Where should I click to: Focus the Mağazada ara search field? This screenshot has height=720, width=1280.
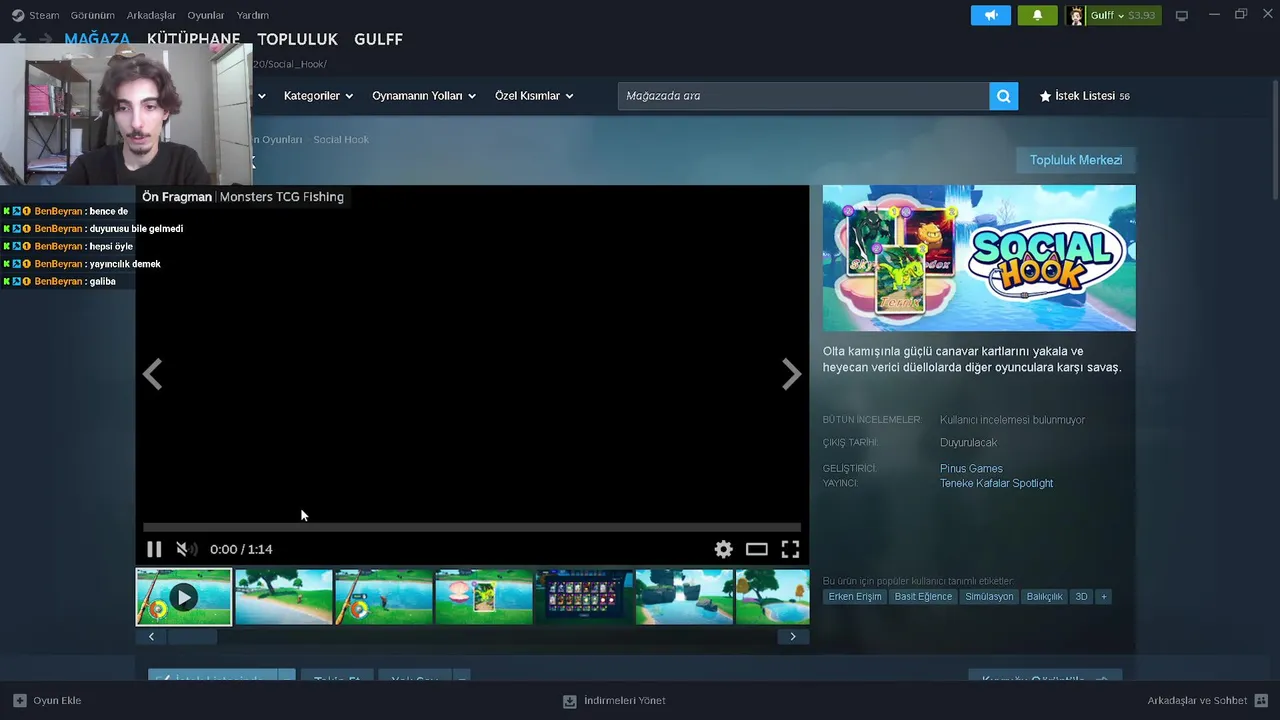point(803,96)
